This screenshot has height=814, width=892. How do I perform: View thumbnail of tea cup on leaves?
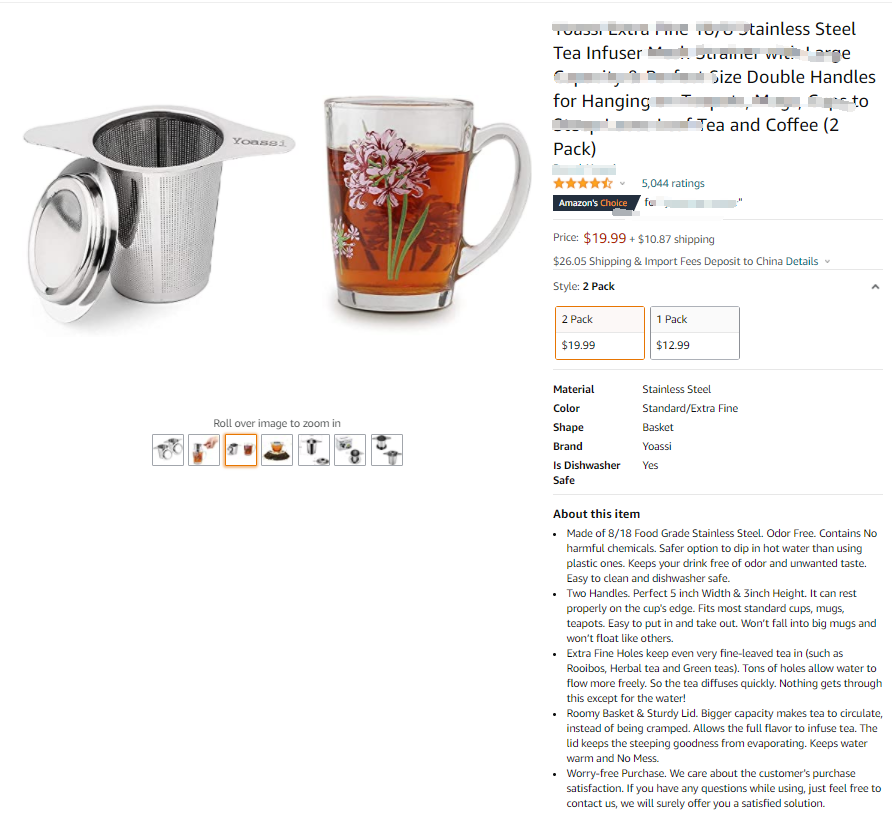coord(277,450)
